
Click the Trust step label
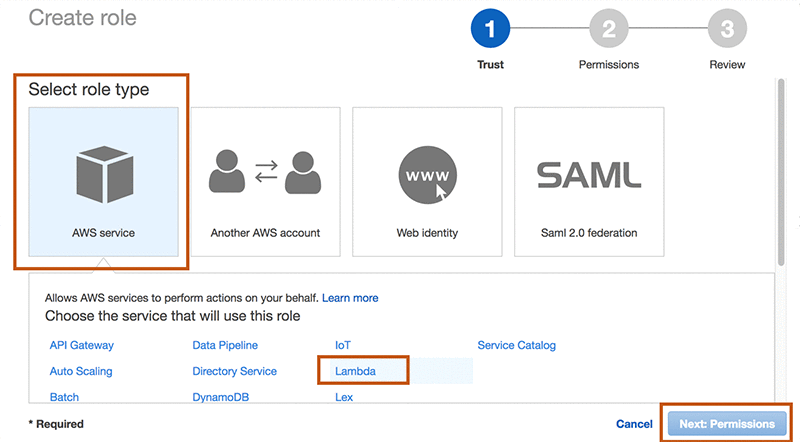(x=490, y=64)
